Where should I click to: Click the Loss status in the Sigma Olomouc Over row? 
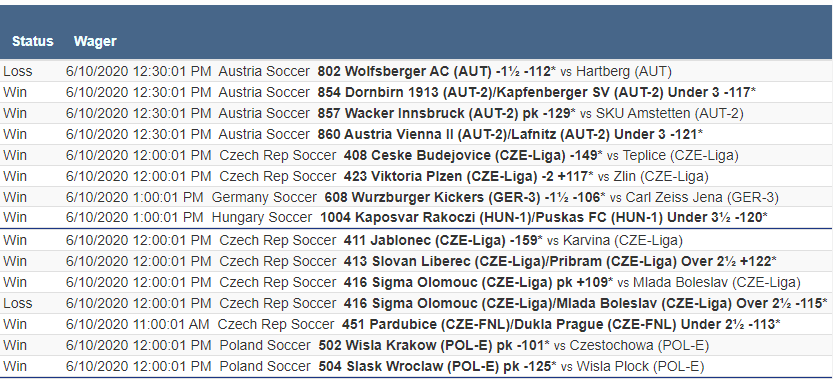coord(18,303)
